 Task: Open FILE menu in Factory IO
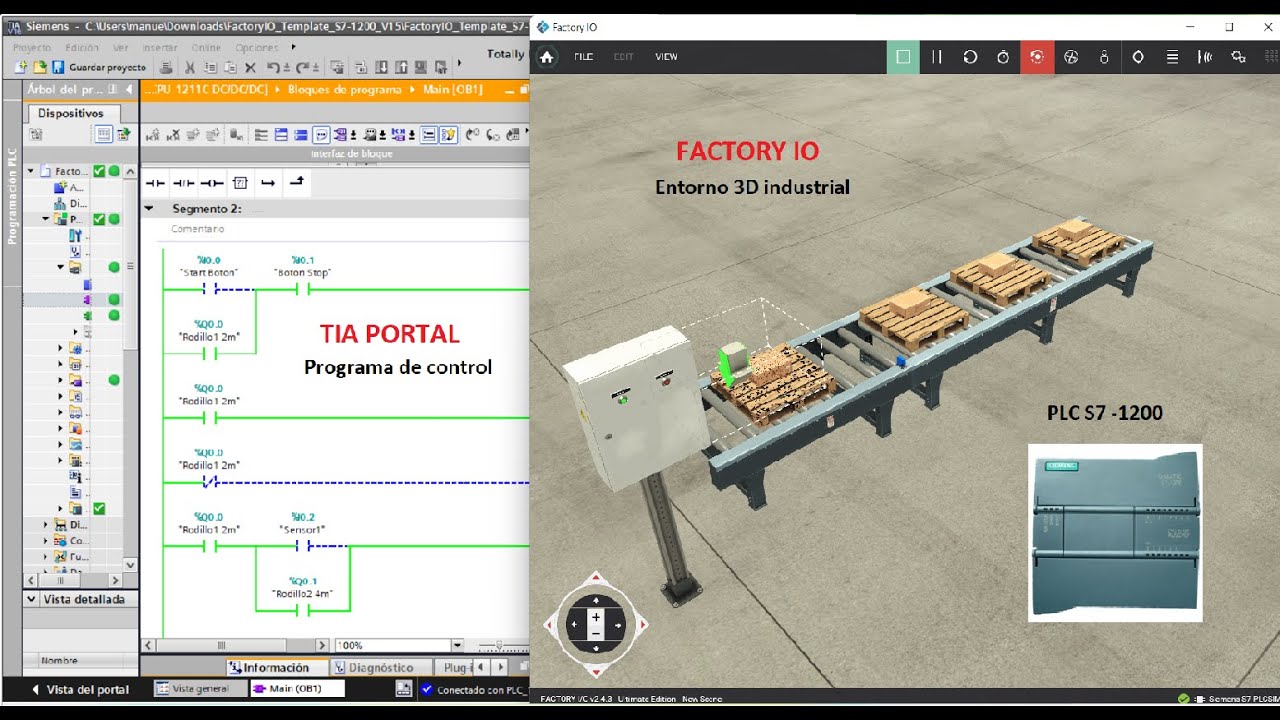tap(583, 57)
